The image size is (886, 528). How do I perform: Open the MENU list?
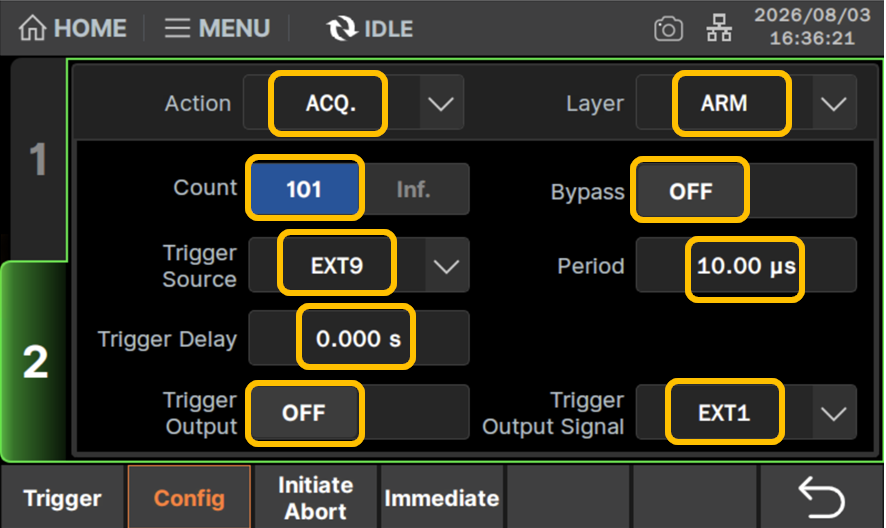coord(218,28)
